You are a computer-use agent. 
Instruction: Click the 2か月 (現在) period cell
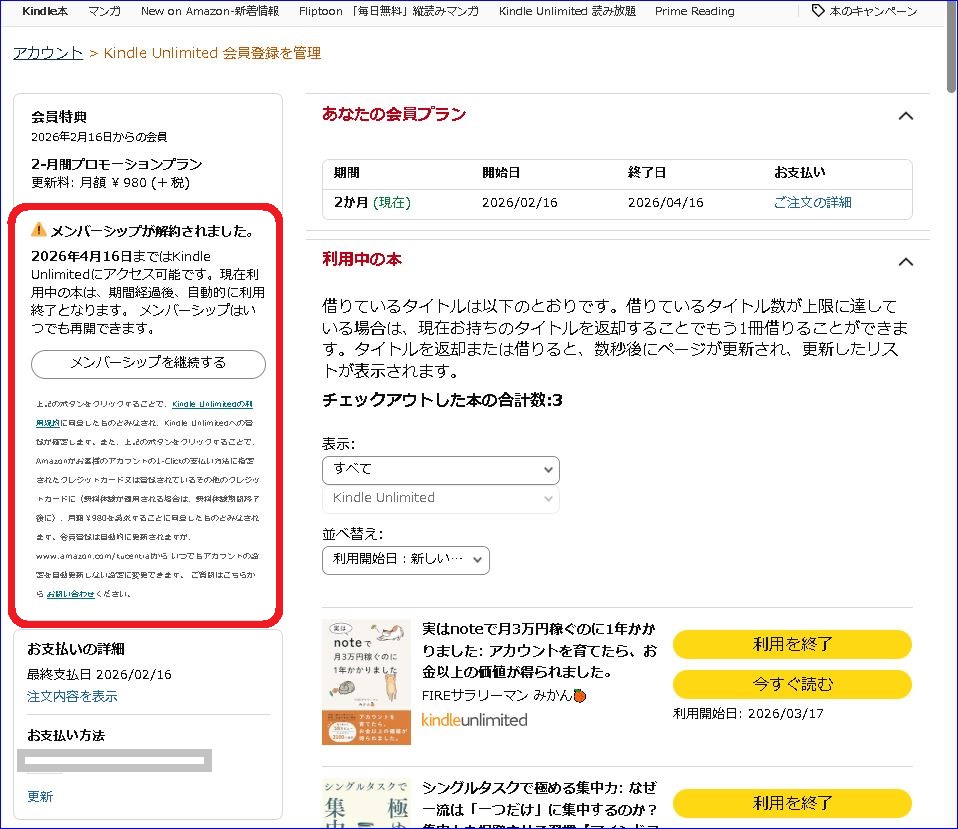click(x=372, y=202)
